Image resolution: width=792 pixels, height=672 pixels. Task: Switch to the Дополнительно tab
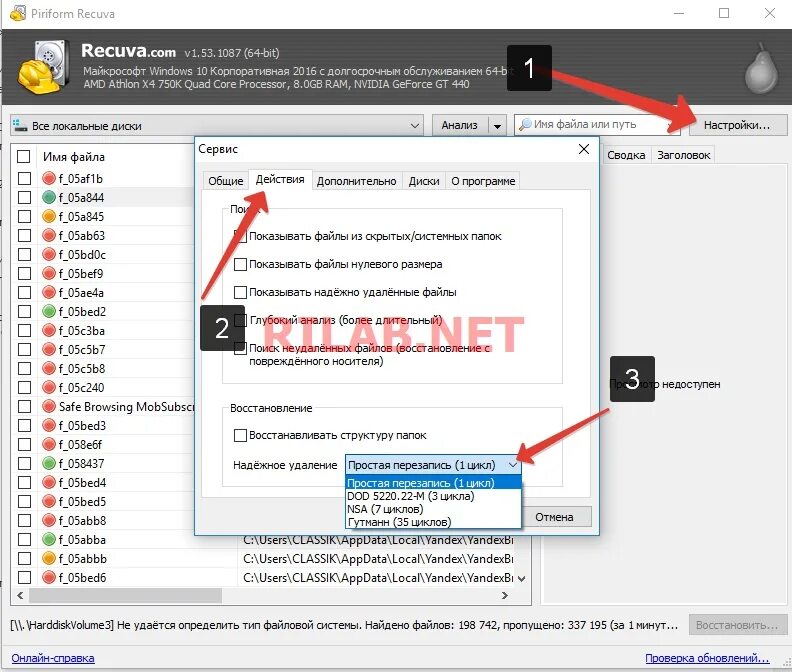[x=356, y=181]
